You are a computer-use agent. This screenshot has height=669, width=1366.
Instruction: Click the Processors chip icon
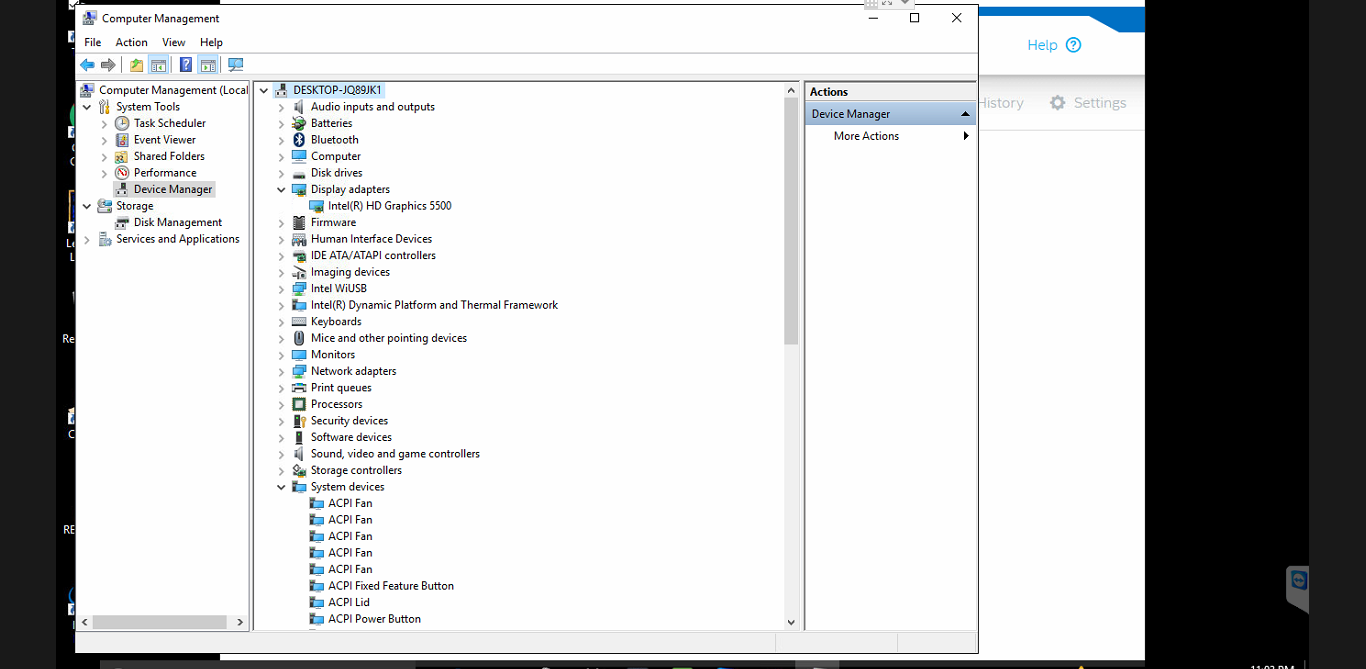point(299,404)
